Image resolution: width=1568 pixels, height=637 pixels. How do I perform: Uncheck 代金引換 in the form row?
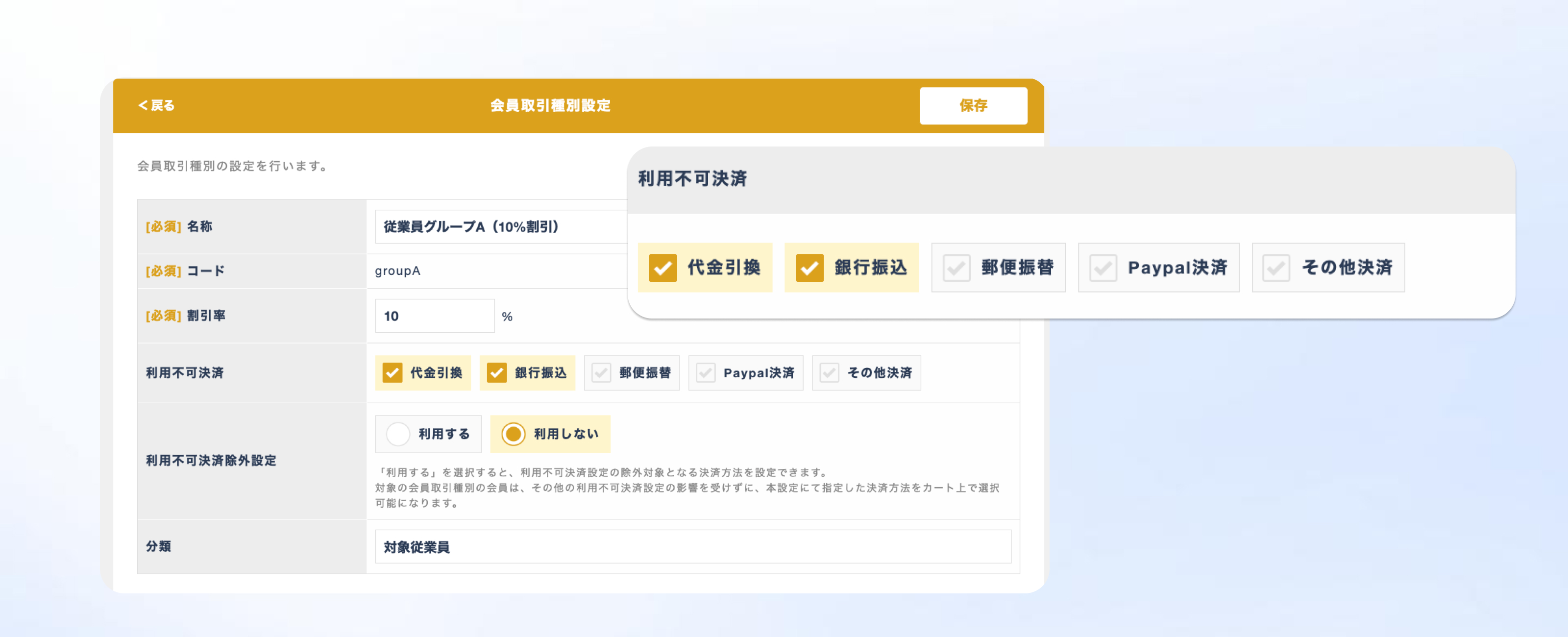[392, 373]
